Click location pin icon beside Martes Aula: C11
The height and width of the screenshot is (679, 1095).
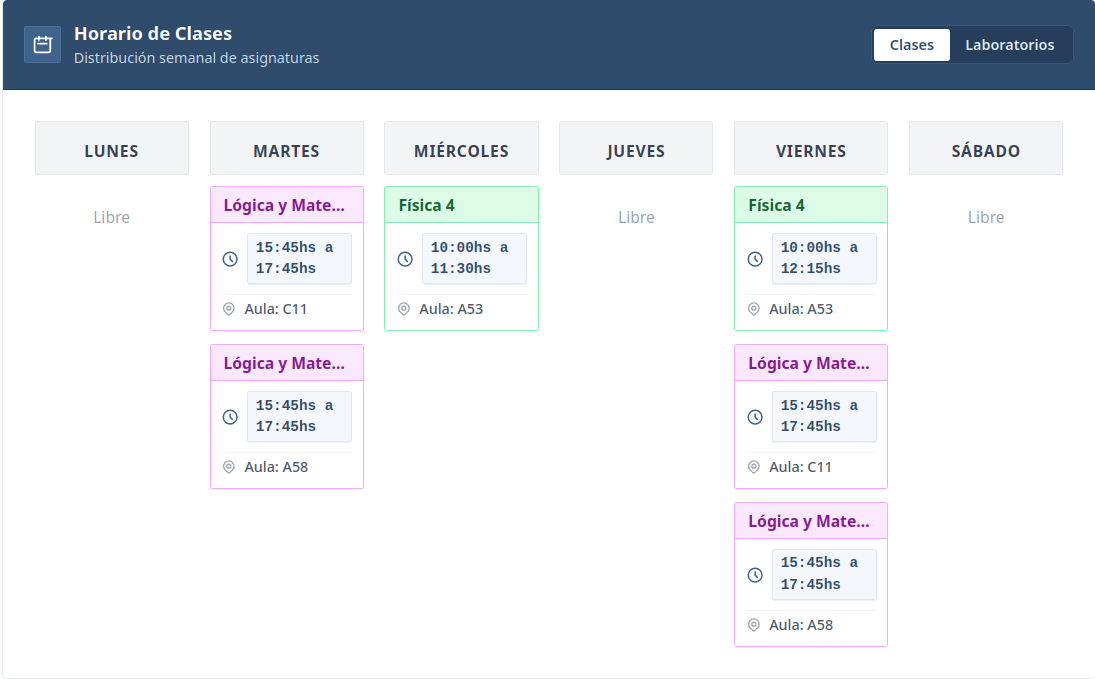pyautogui.click(x=228, y=309)
